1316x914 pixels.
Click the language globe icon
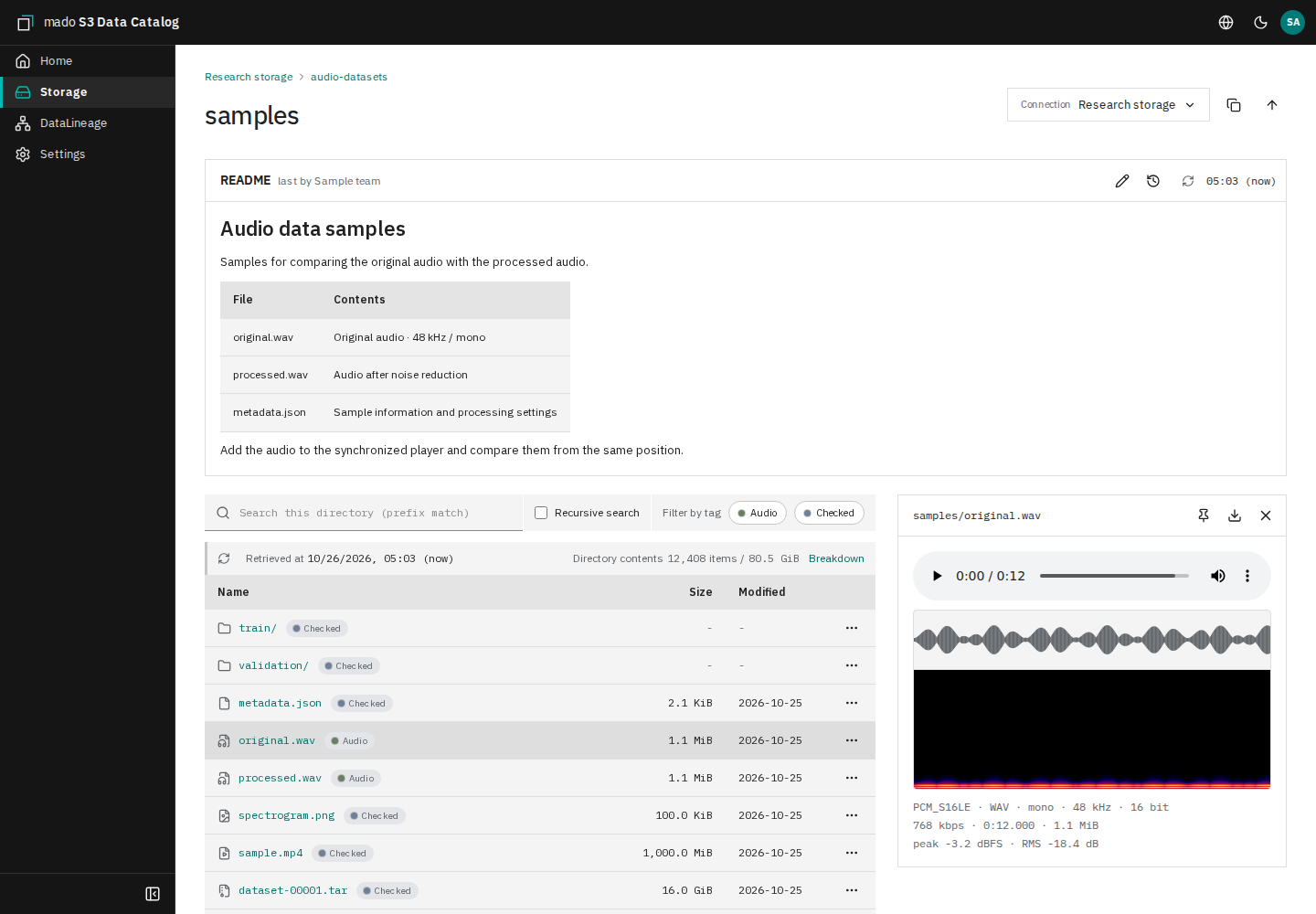[x=1226, y=22]
